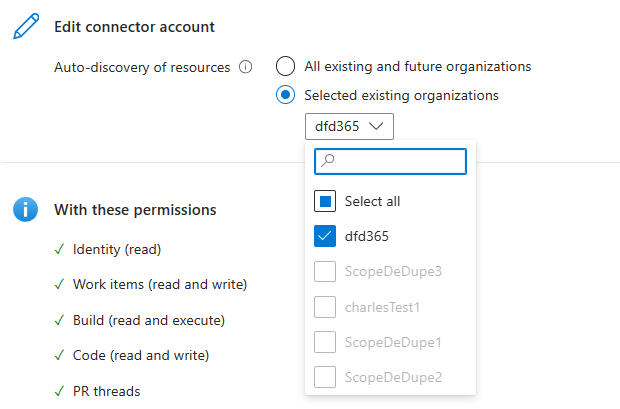
Task: Toggle the Select all checkbox
Action: point(325,201)
